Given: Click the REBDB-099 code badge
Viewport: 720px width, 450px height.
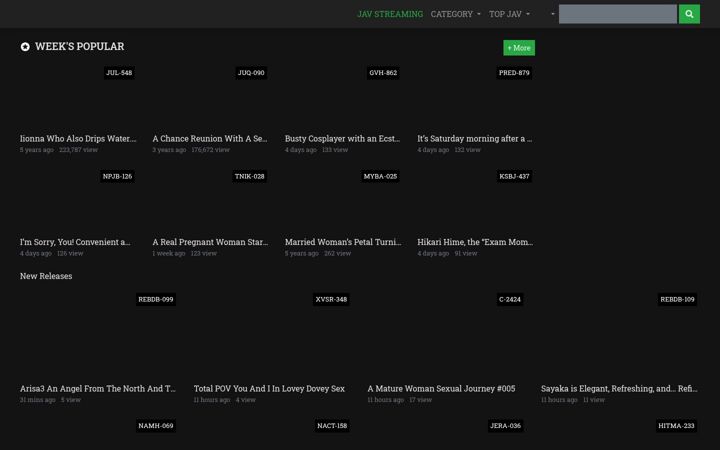Looking at the screenshot, I should [156, 299].
